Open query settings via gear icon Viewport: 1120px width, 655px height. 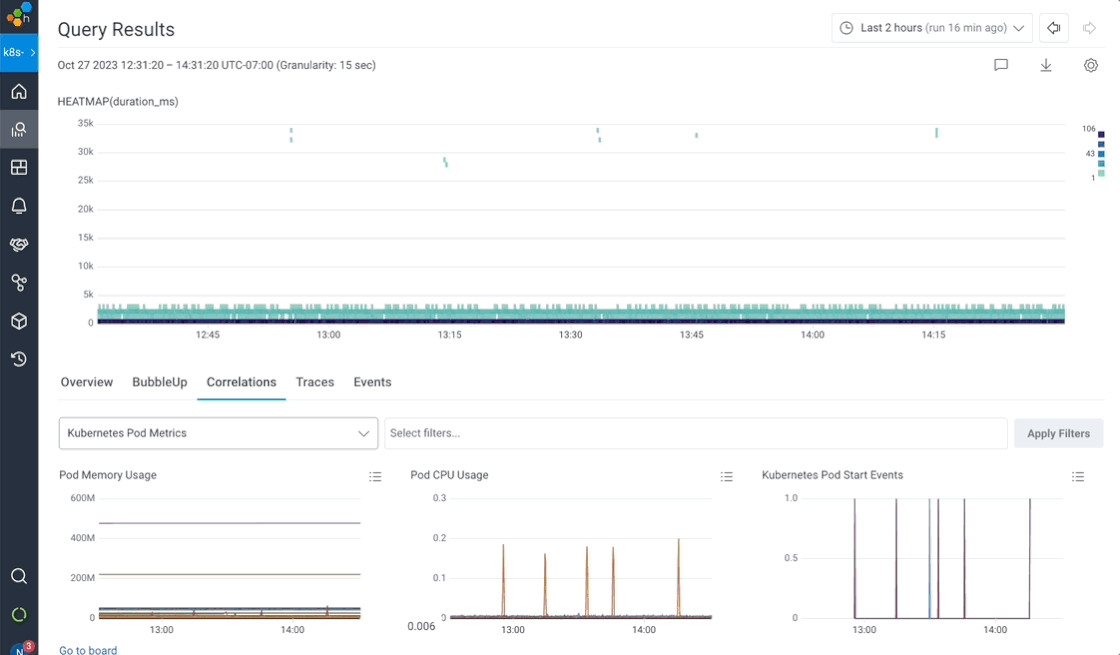click(x=1091, y=64)
